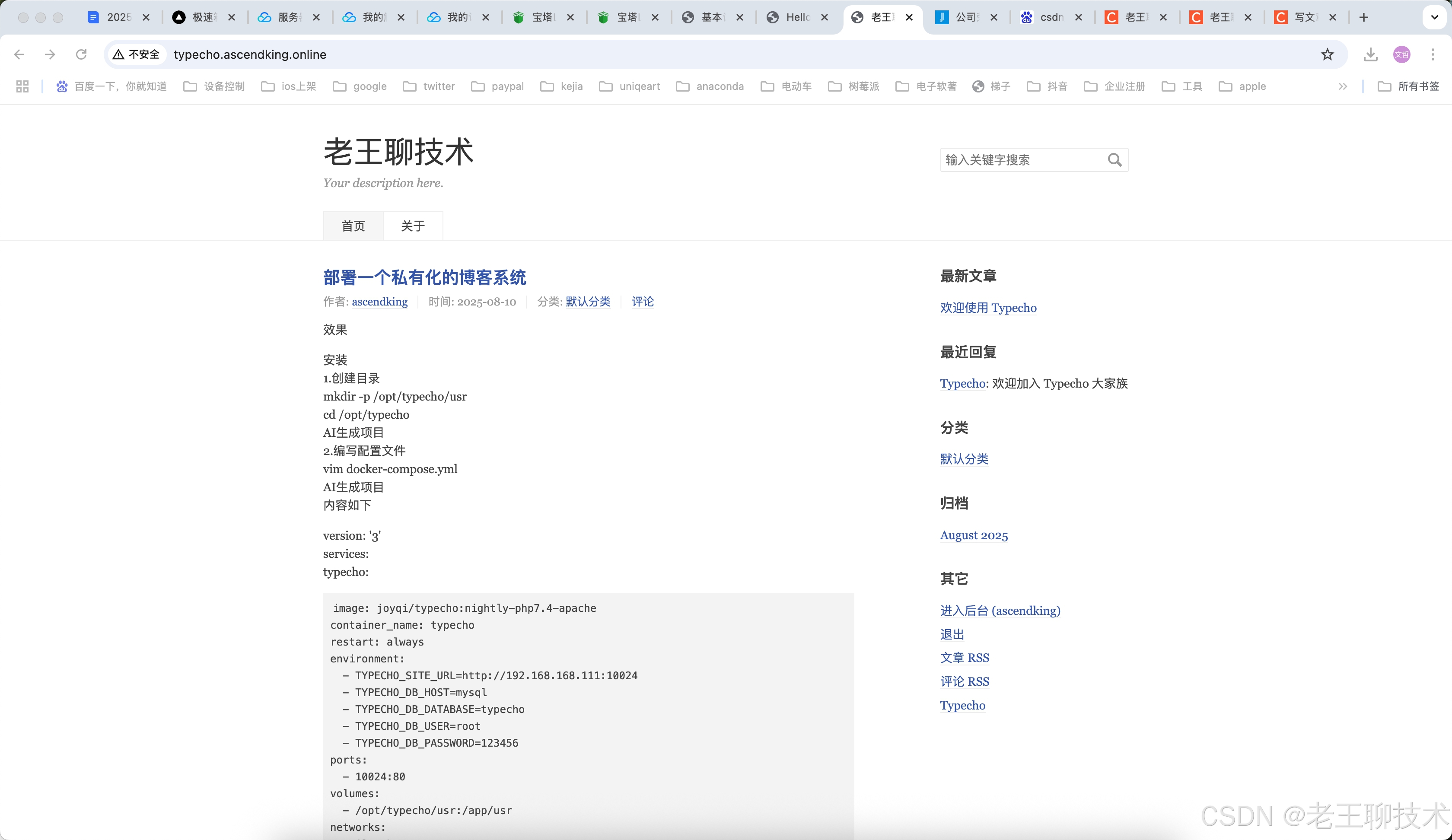Click the 退出 logout link
The width and height of the screenshot is (1452, 840).
click(x=952, y=634)
